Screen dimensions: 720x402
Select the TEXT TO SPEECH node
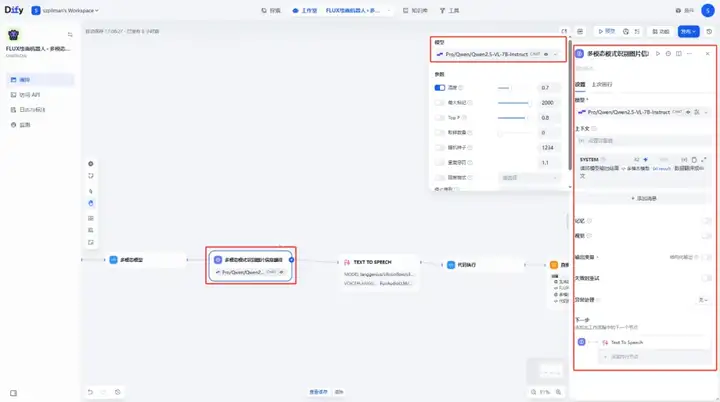tap(379, 272)
